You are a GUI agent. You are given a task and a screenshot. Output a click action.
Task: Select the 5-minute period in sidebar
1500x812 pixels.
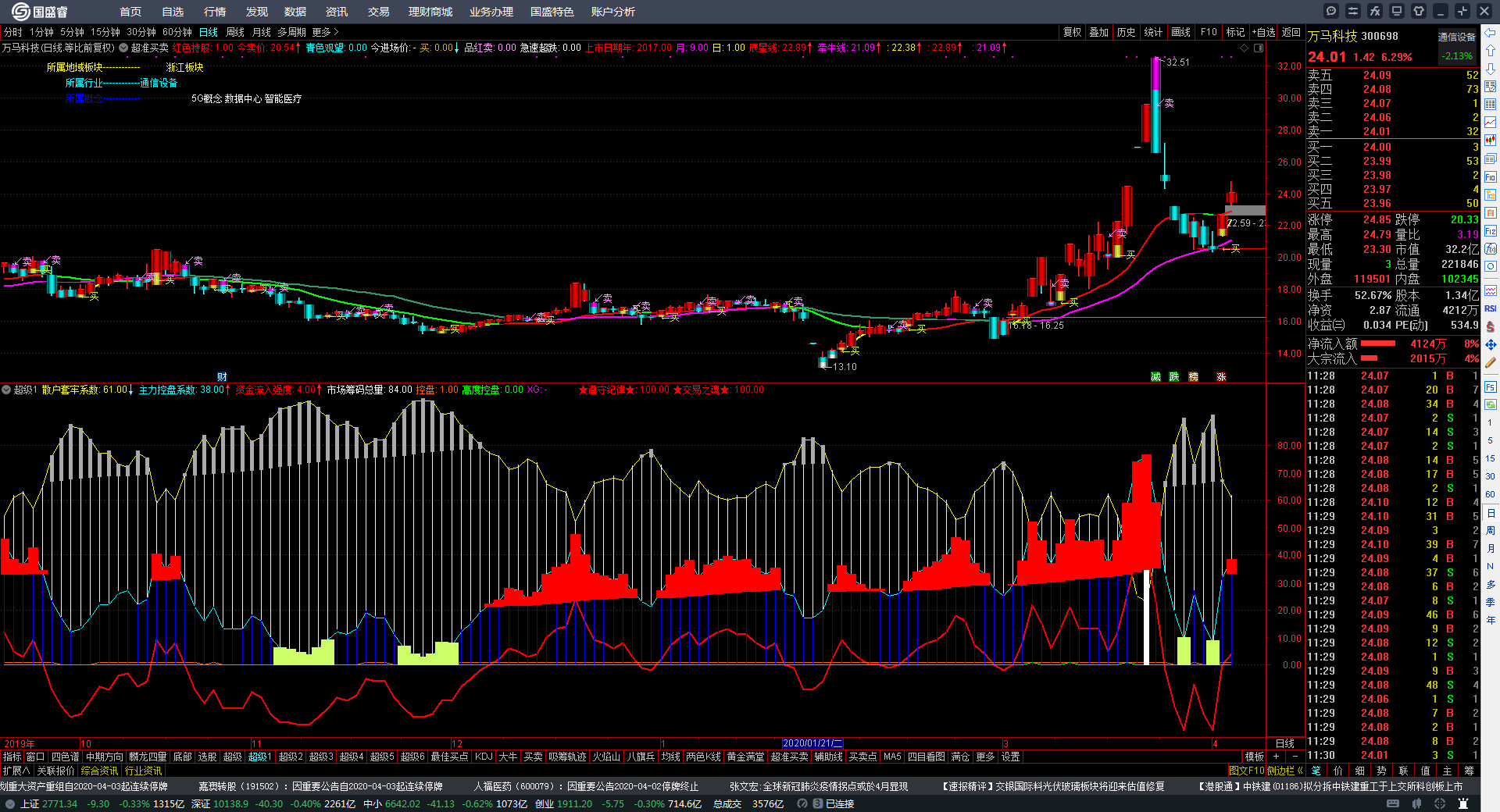click(1490, 440)
